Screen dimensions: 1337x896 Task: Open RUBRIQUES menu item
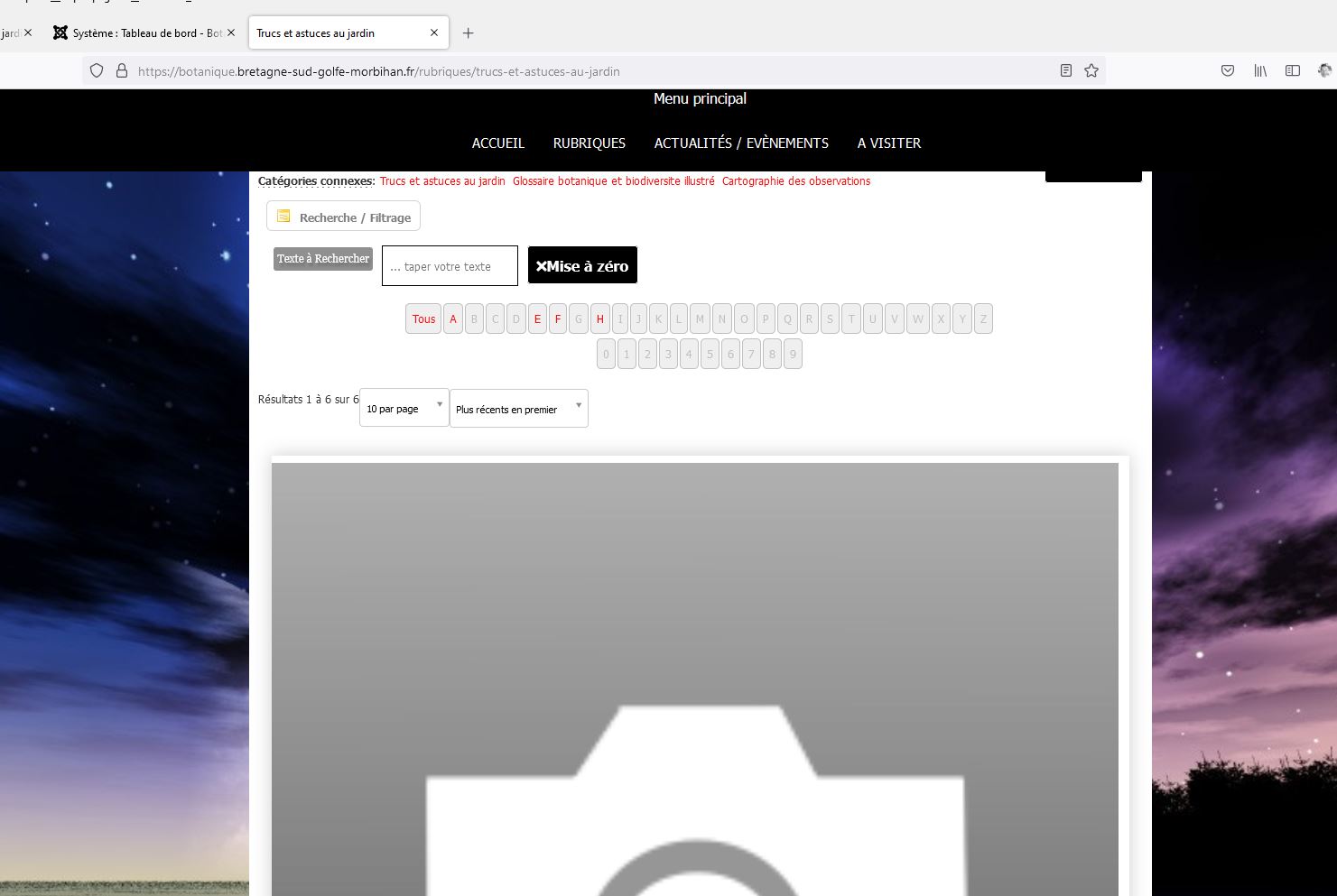(x=590, y=143)
